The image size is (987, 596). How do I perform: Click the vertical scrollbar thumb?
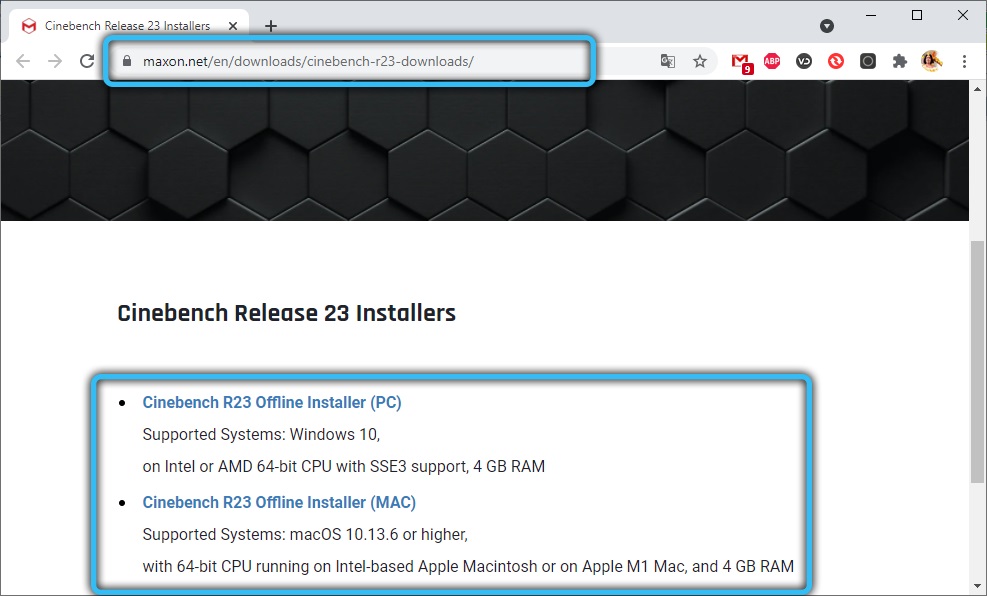click(x=977, y=360)
